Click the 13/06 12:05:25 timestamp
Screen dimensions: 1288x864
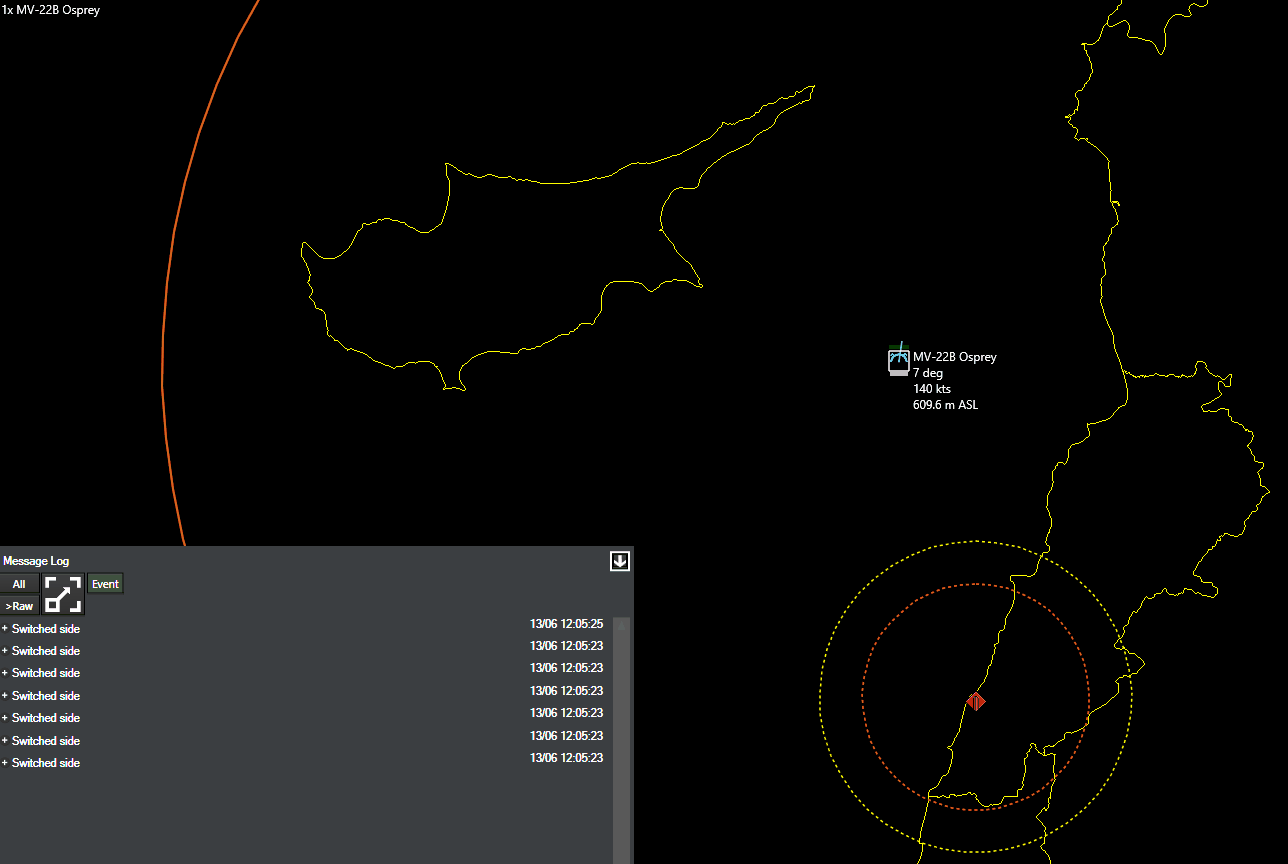pyautogui.click(x=566, y=624)
